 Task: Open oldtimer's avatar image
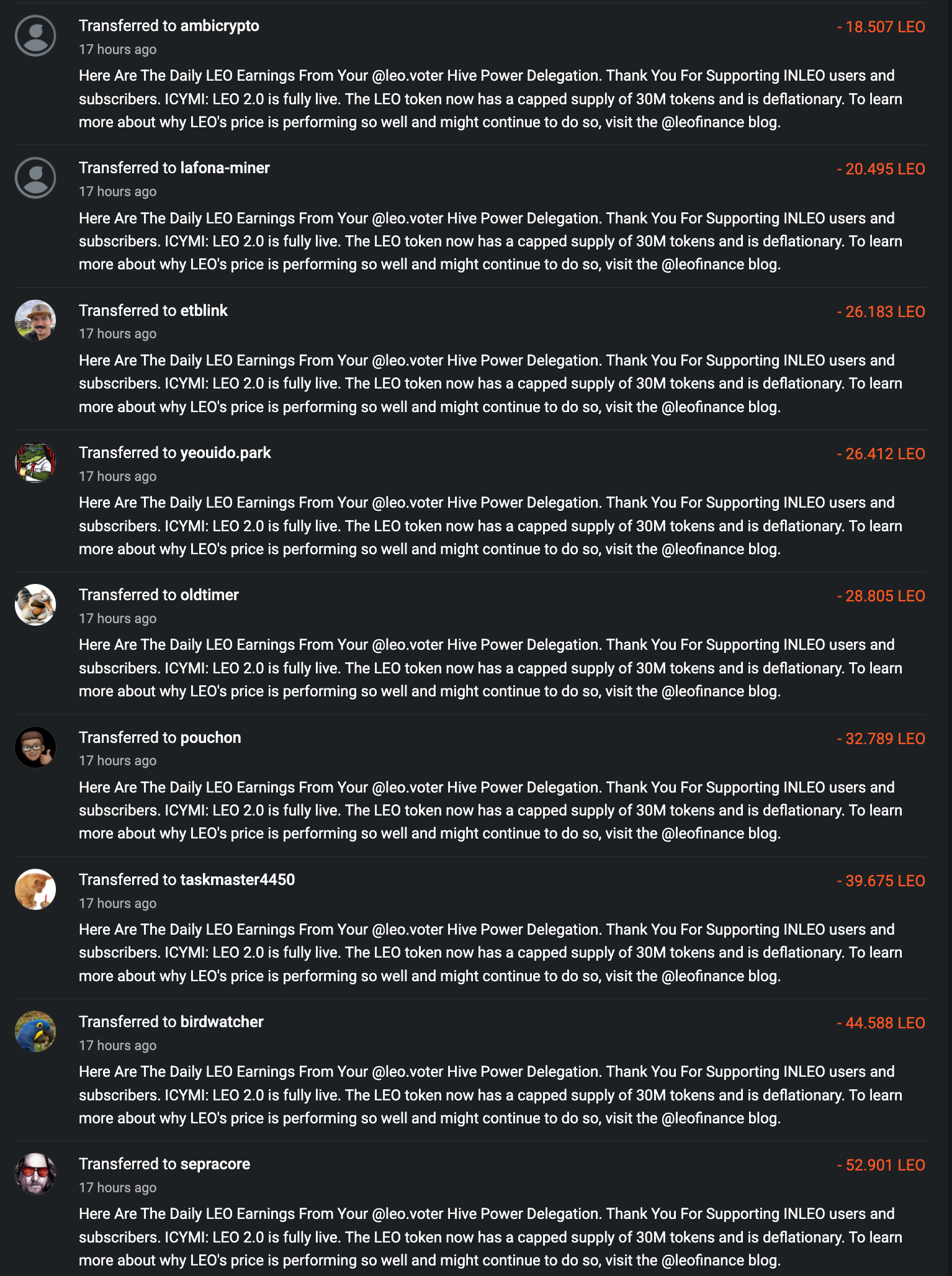click(35, 604)
